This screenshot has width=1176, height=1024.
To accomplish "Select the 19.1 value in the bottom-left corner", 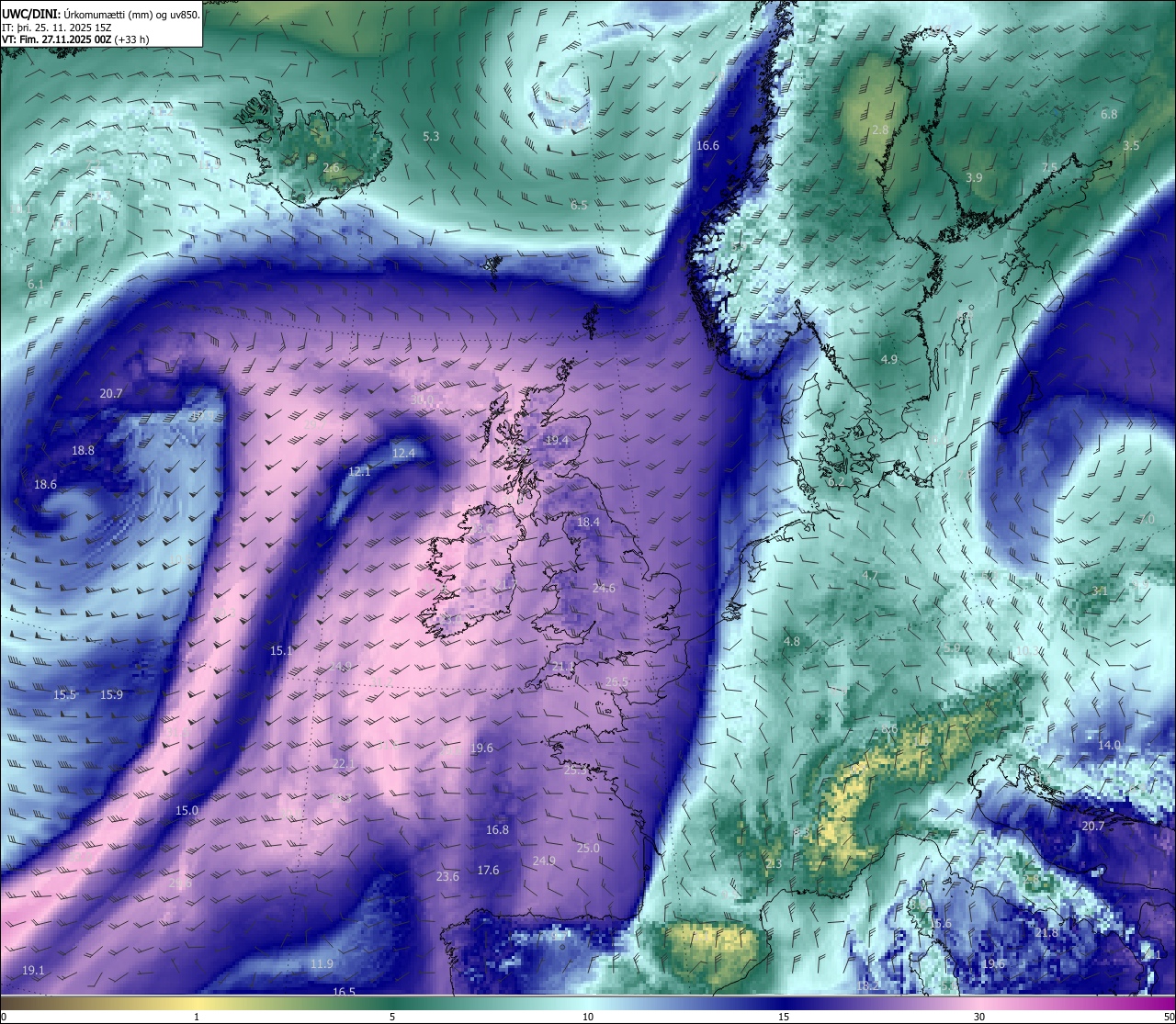I will click(x=33, y=971).
